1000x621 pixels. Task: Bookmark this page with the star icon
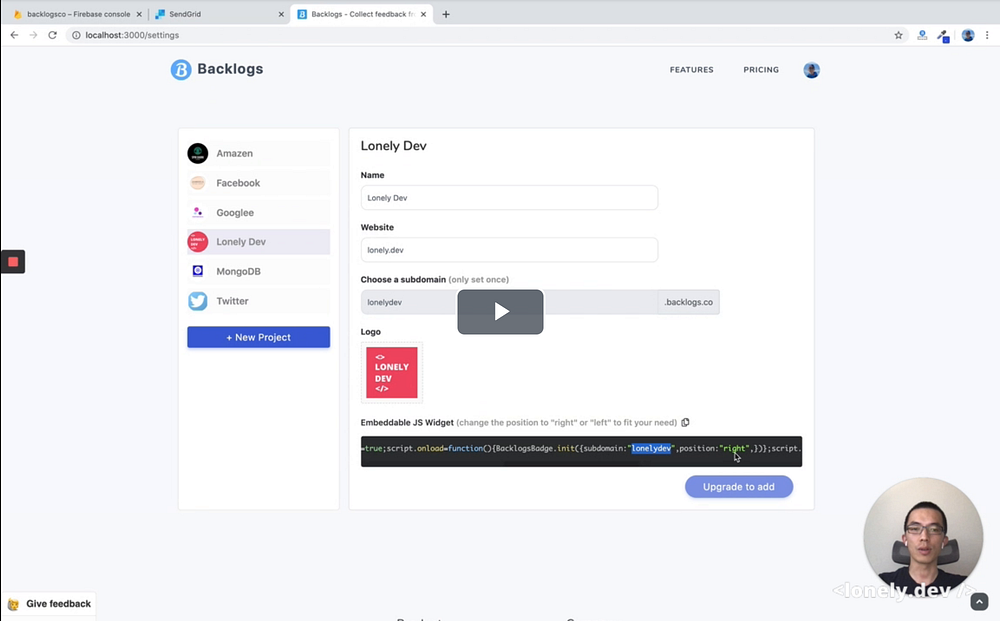(899, 35)
